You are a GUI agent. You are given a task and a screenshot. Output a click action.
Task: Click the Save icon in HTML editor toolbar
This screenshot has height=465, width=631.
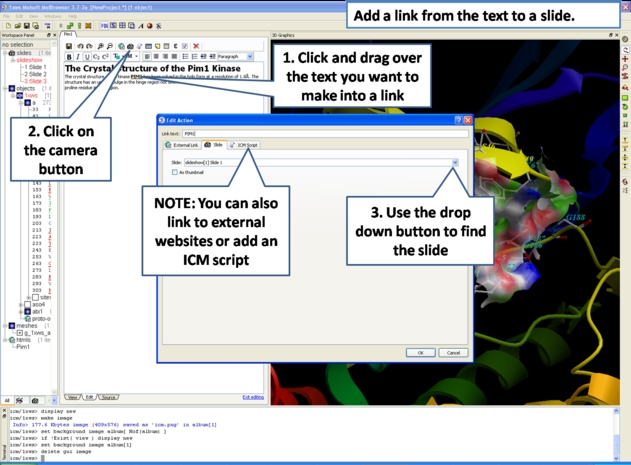tap(70, 46)
